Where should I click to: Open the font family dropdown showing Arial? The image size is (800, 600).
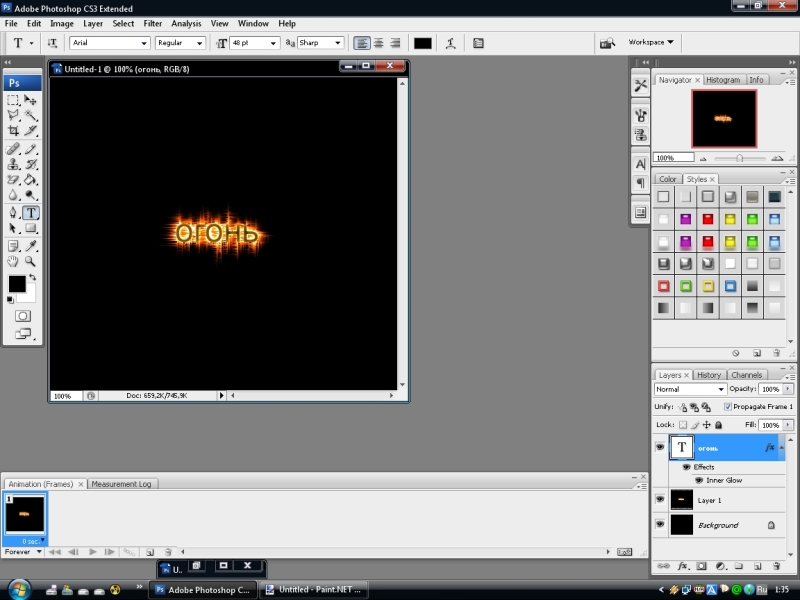[110, 43]
